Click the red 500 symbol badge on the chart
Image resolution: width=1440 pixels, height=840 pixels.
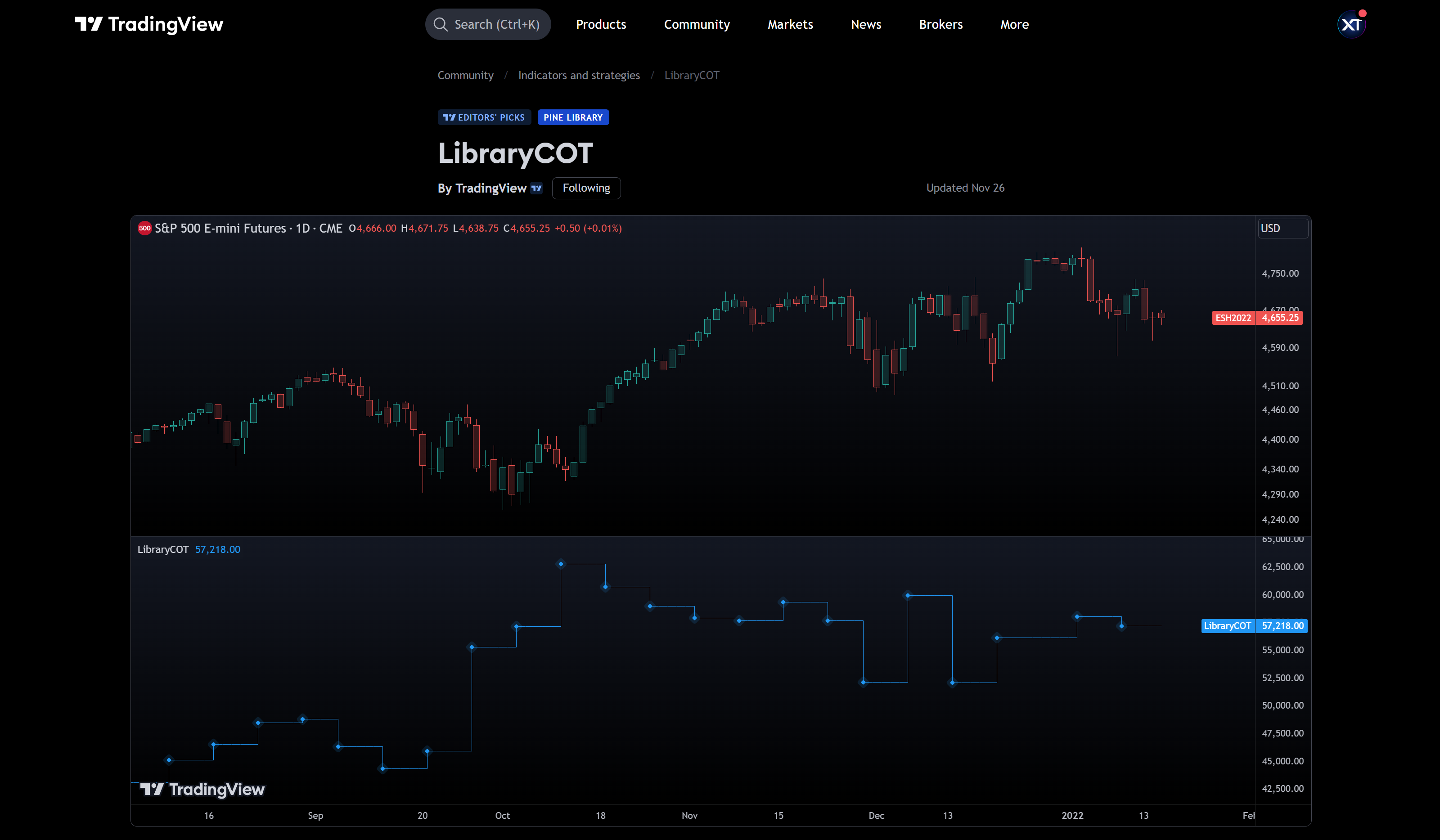point(144,227)
